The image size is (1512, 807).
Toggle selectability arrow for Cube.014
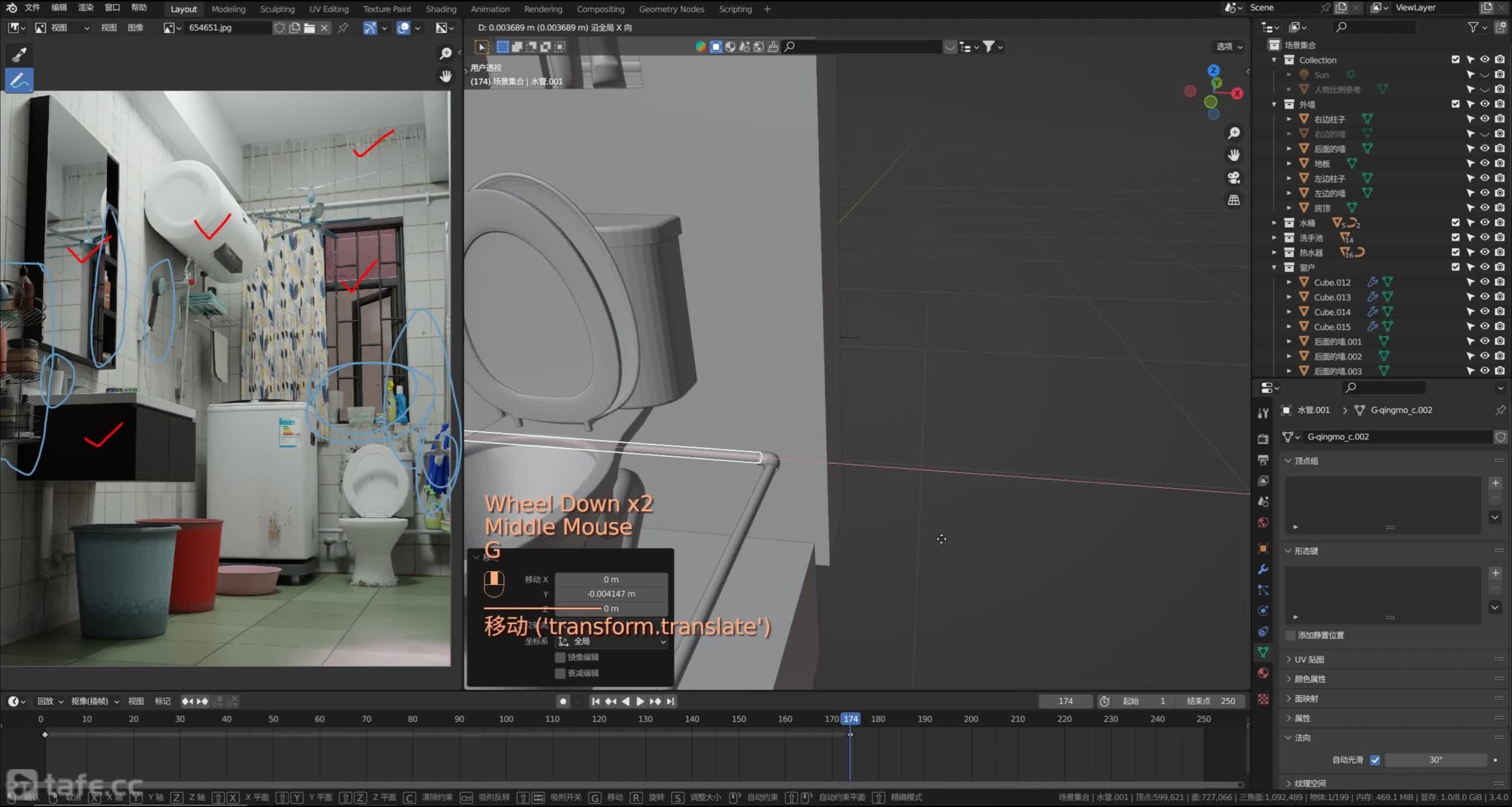point(1470,311)
